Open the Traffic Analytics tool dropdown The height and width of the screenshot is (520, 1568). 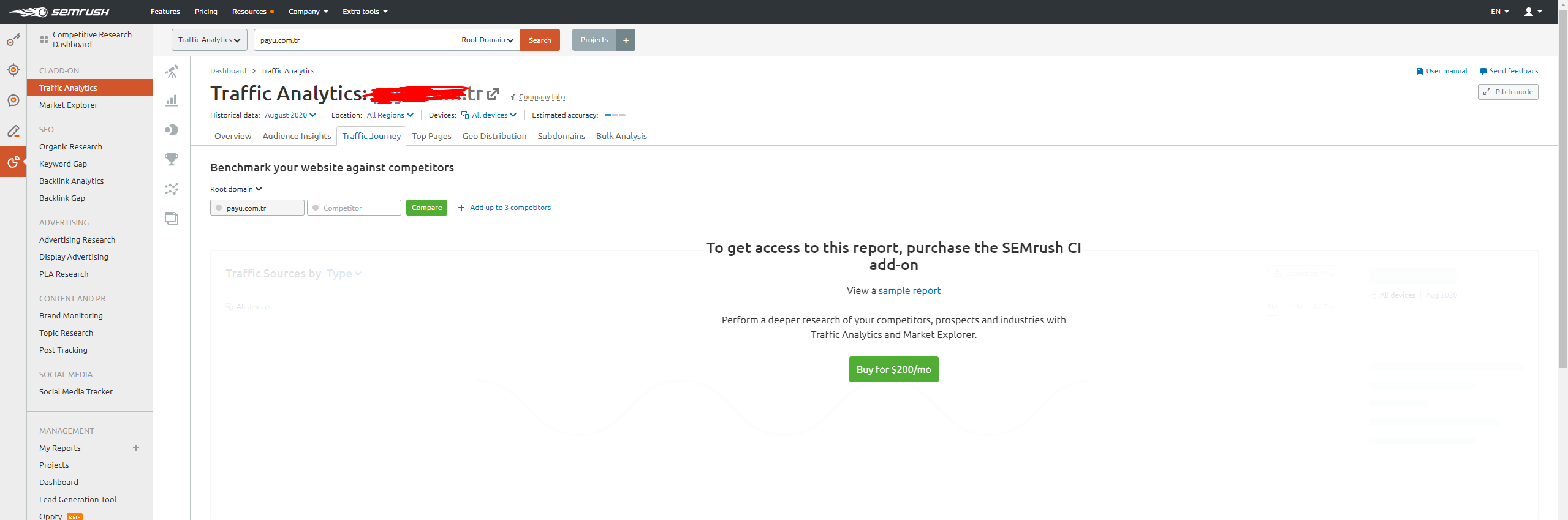tap(210, 40)
